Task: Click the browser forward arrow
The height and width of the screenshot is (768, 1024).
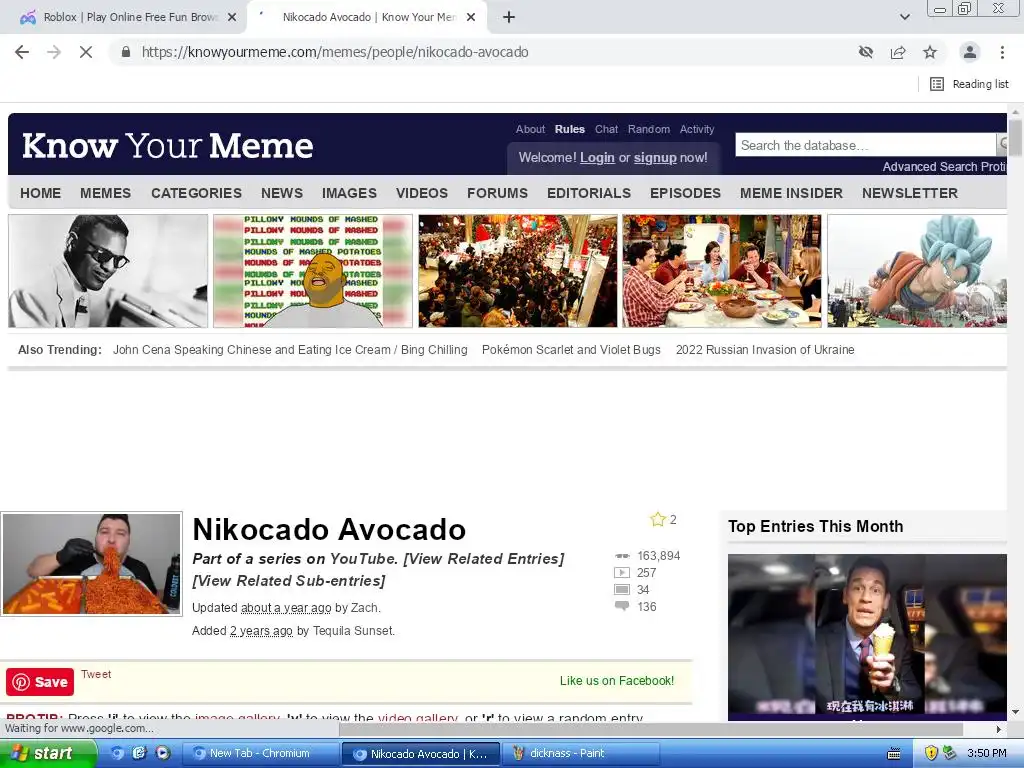Action: pos(54,52)
